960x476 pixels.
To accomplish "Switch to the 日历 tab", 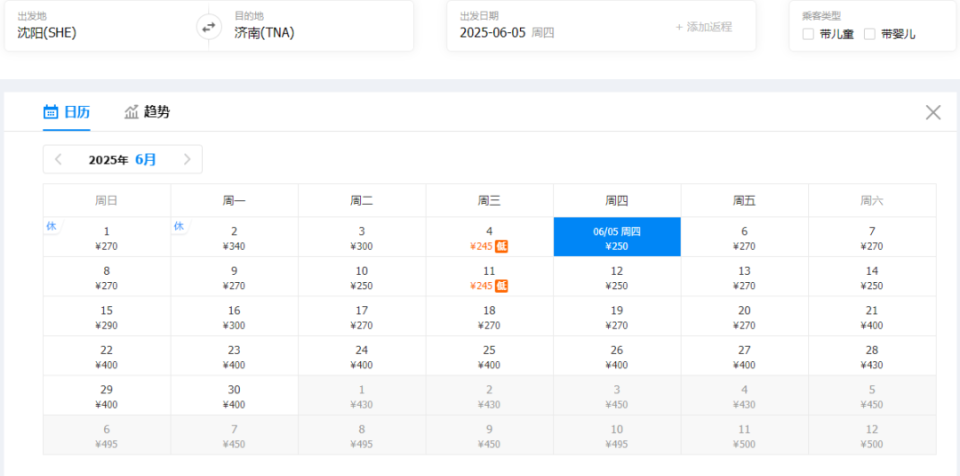I will [67, 112].
